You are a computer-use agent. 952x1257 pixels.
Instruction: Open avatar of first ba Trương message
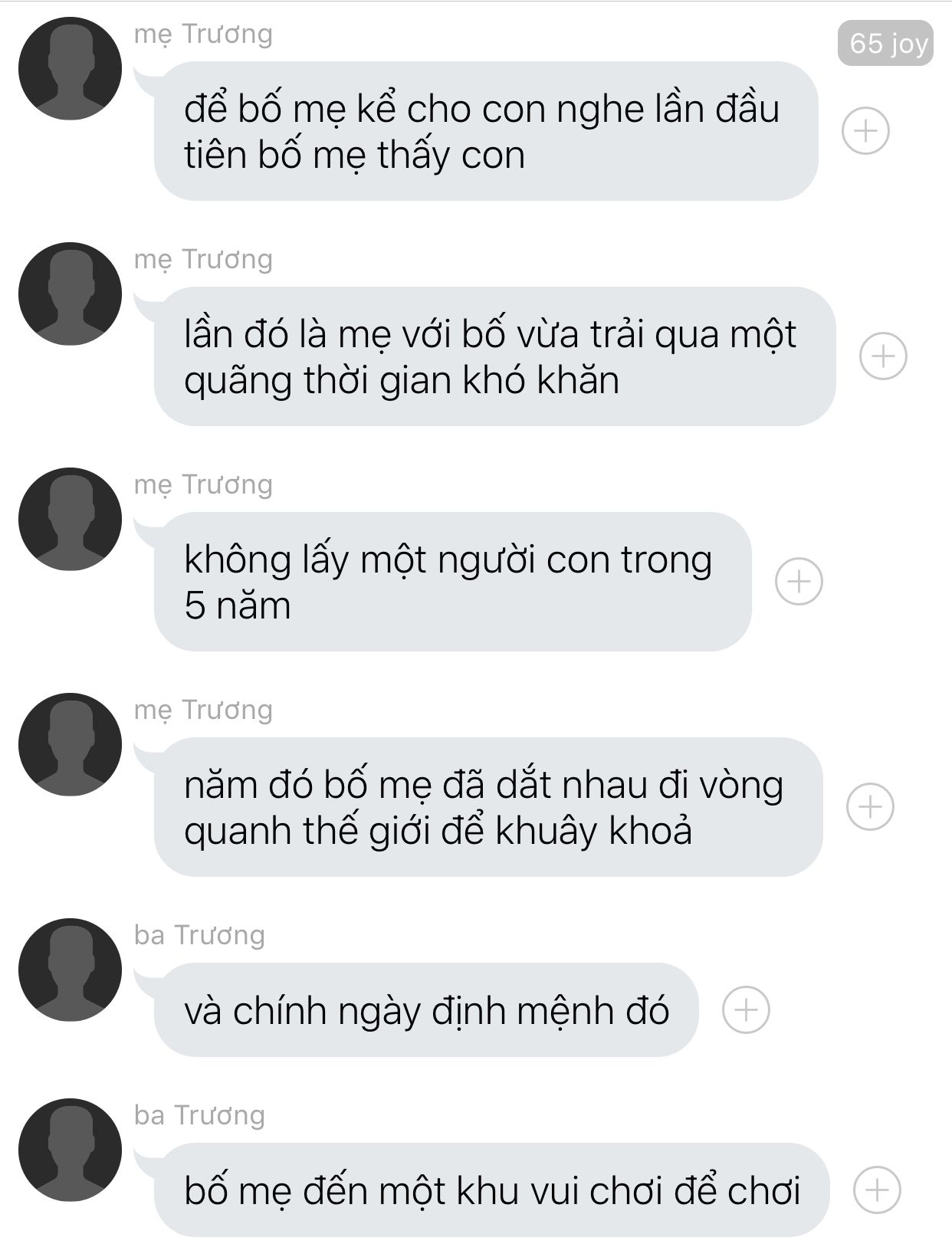click(x=70, y=970)
